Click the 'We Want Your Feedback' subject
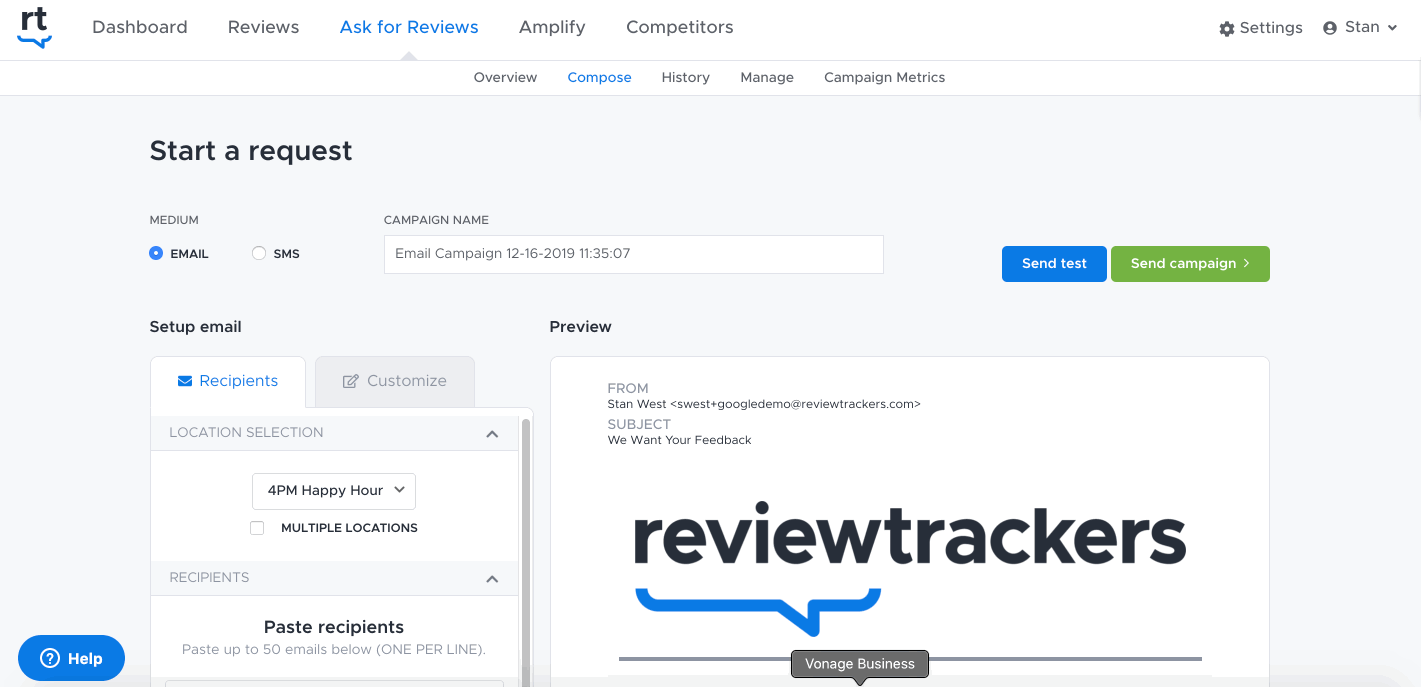The height and width of the screenshot is (687, 1421). coord(680,440)
